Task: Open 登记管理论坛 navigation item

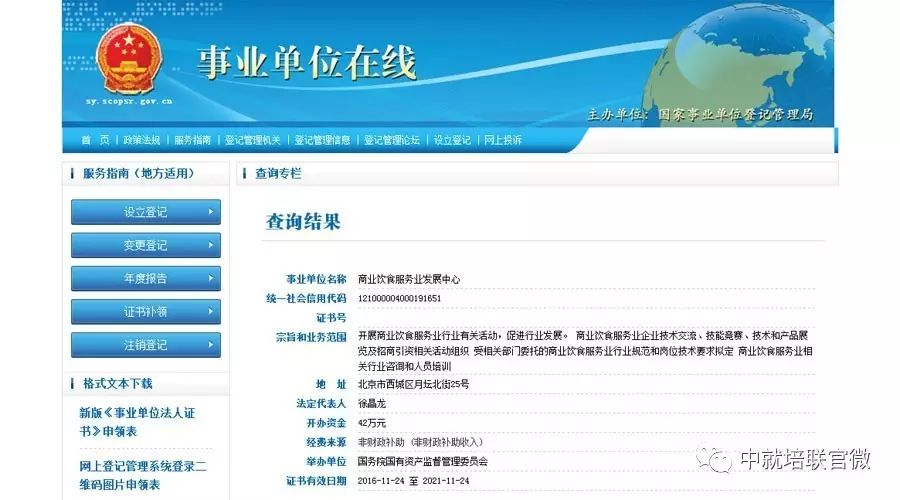Action: point(391,140)
